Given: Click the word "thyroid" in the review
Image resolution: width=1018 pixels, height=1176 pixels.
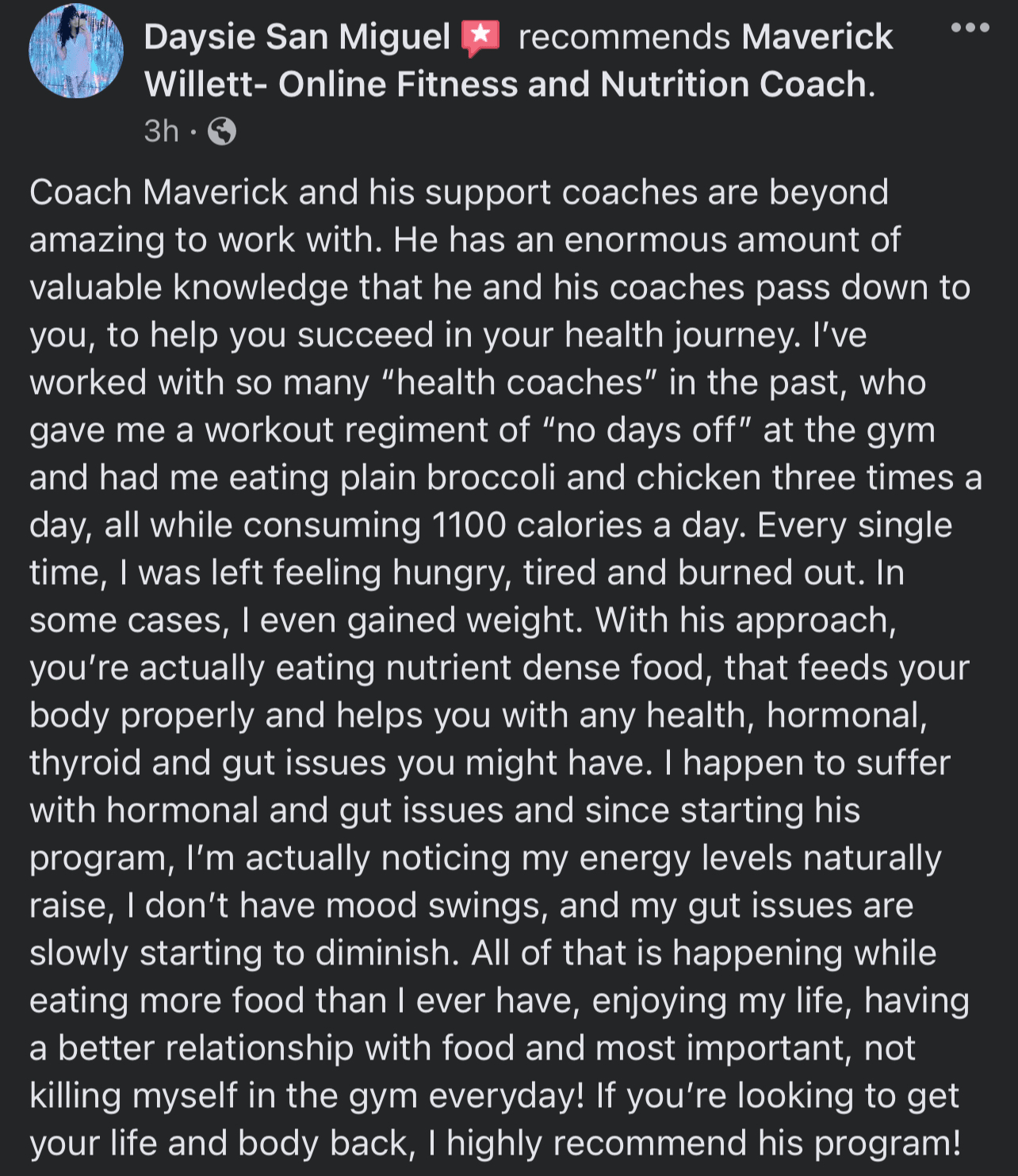Looking at the screenshot, I should click(x=85, y=763).
